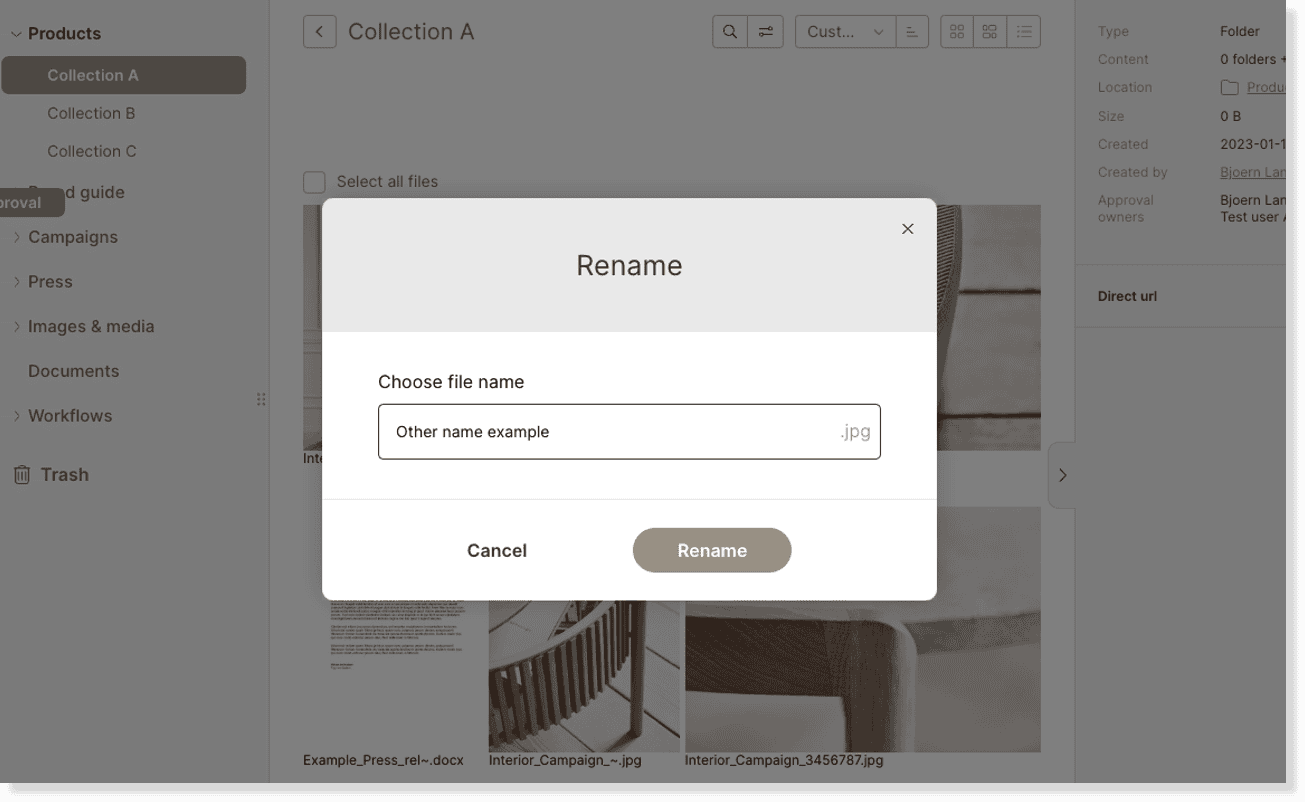Expand the Campaigns section
The height and width of the screenshot is (802, 1305).
click(x=17, y=237)
